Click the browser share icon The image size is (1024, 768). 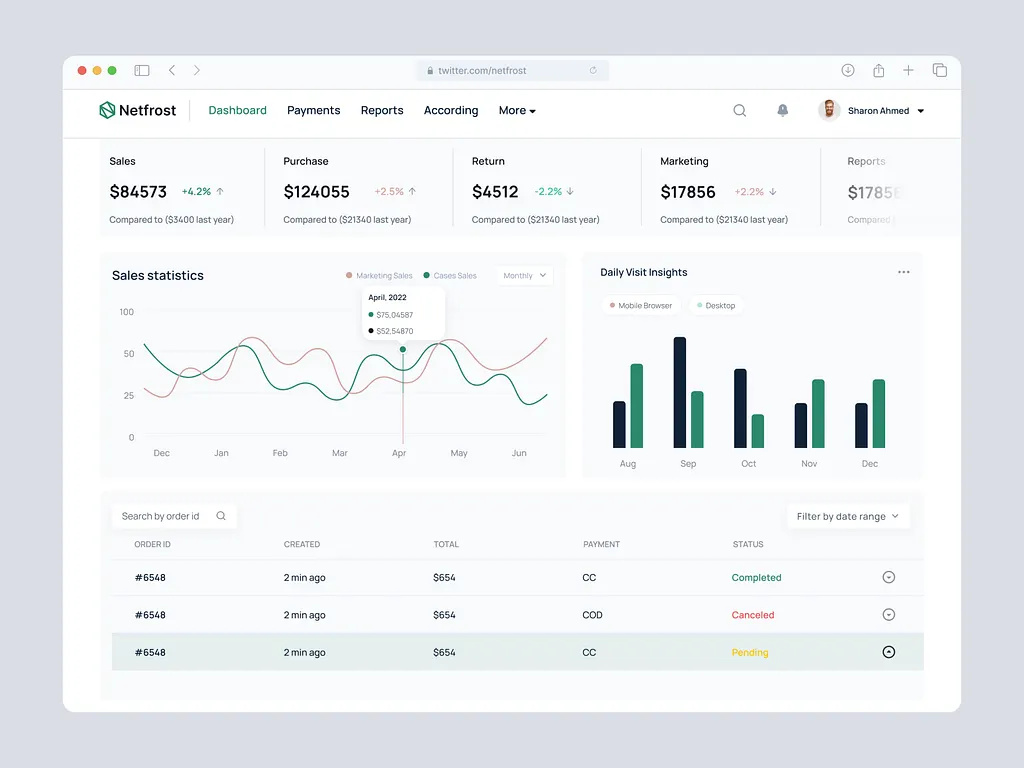click(878, 70)
